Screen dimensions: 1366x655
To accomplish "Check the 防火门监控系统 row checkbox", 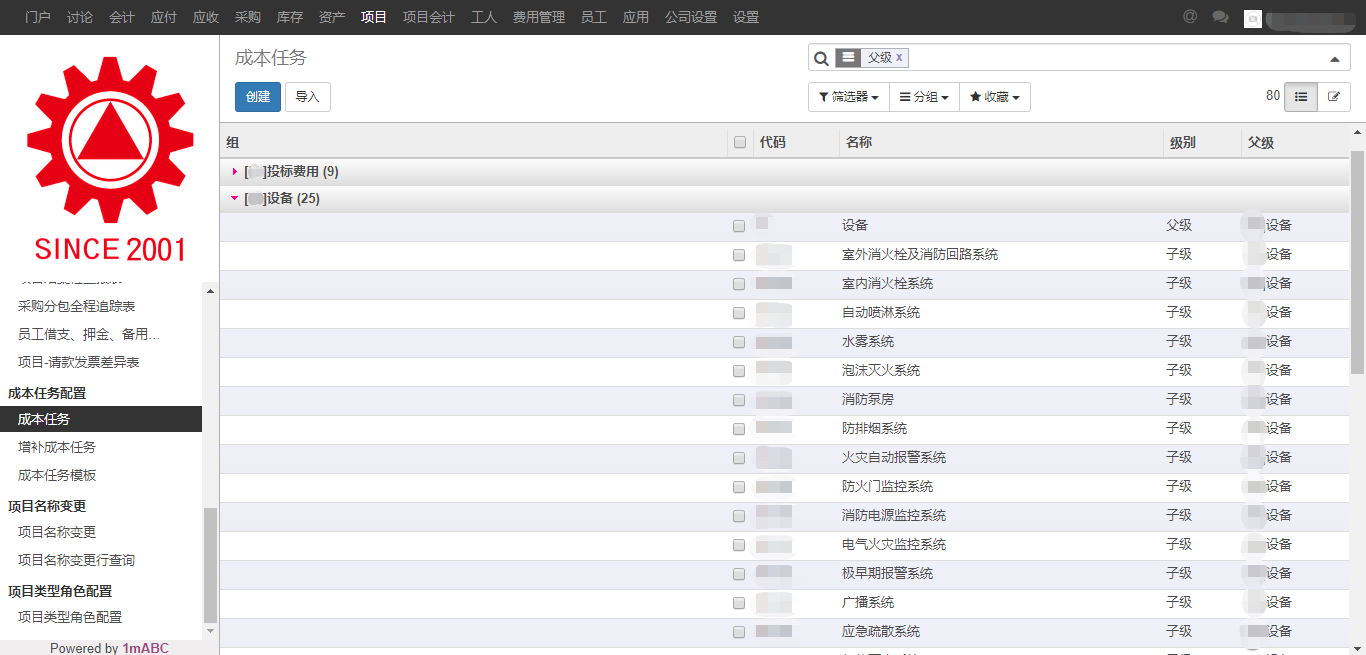I will 739,487.
